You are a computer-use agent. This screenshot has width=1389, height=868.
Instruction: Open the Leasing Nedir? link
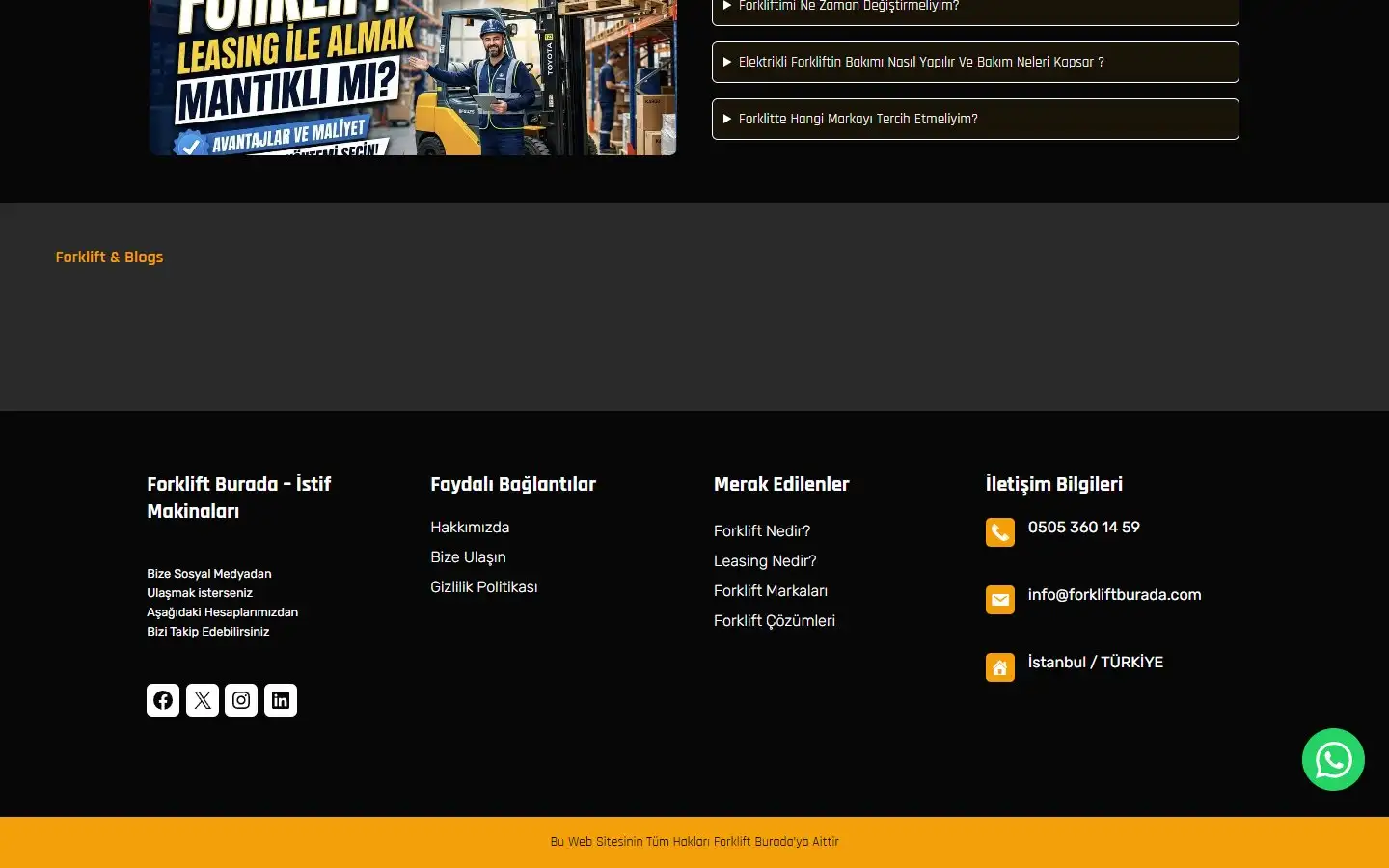click(x=765, y=561)
